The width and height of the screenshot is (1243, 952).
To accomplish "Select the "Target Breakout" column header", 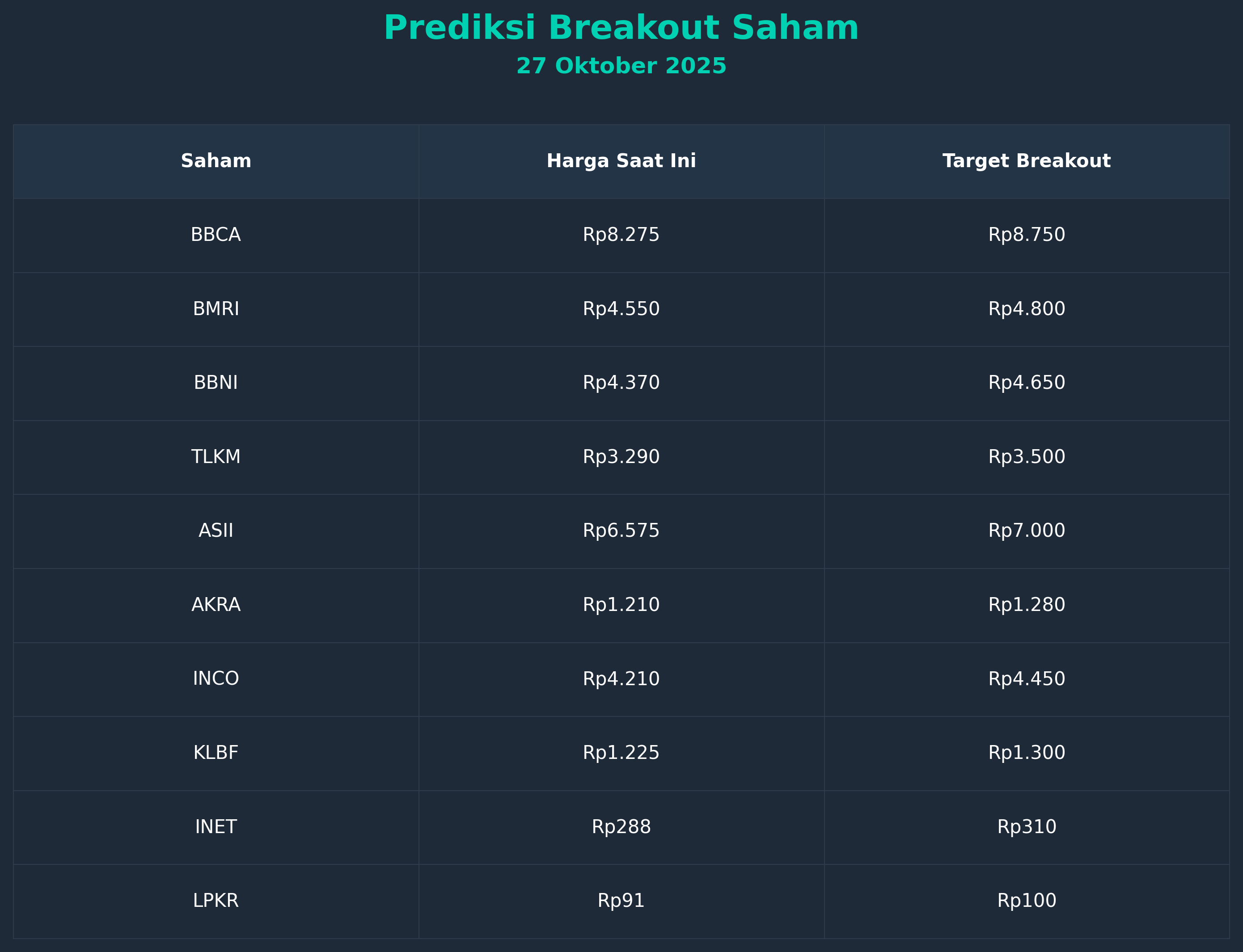I will pos(1027,161).
